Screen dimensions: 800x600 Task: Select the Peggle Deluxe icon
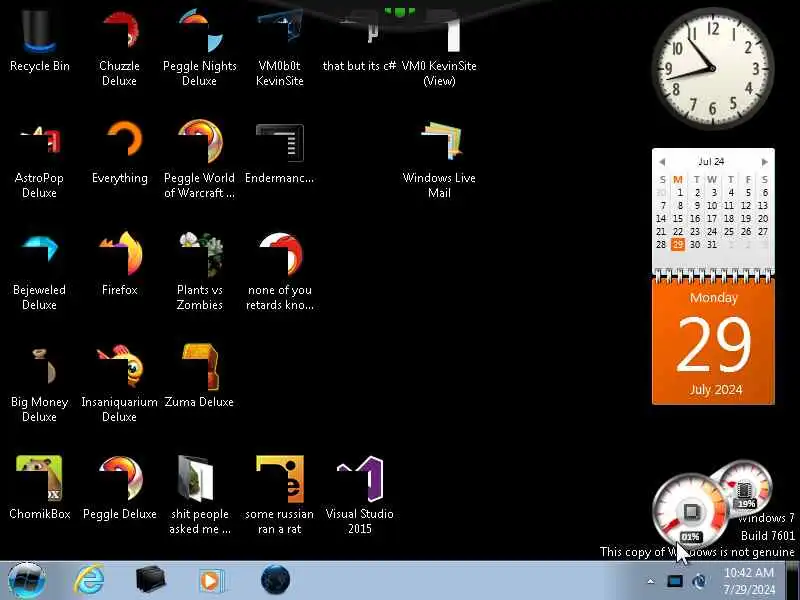[119, 488]
